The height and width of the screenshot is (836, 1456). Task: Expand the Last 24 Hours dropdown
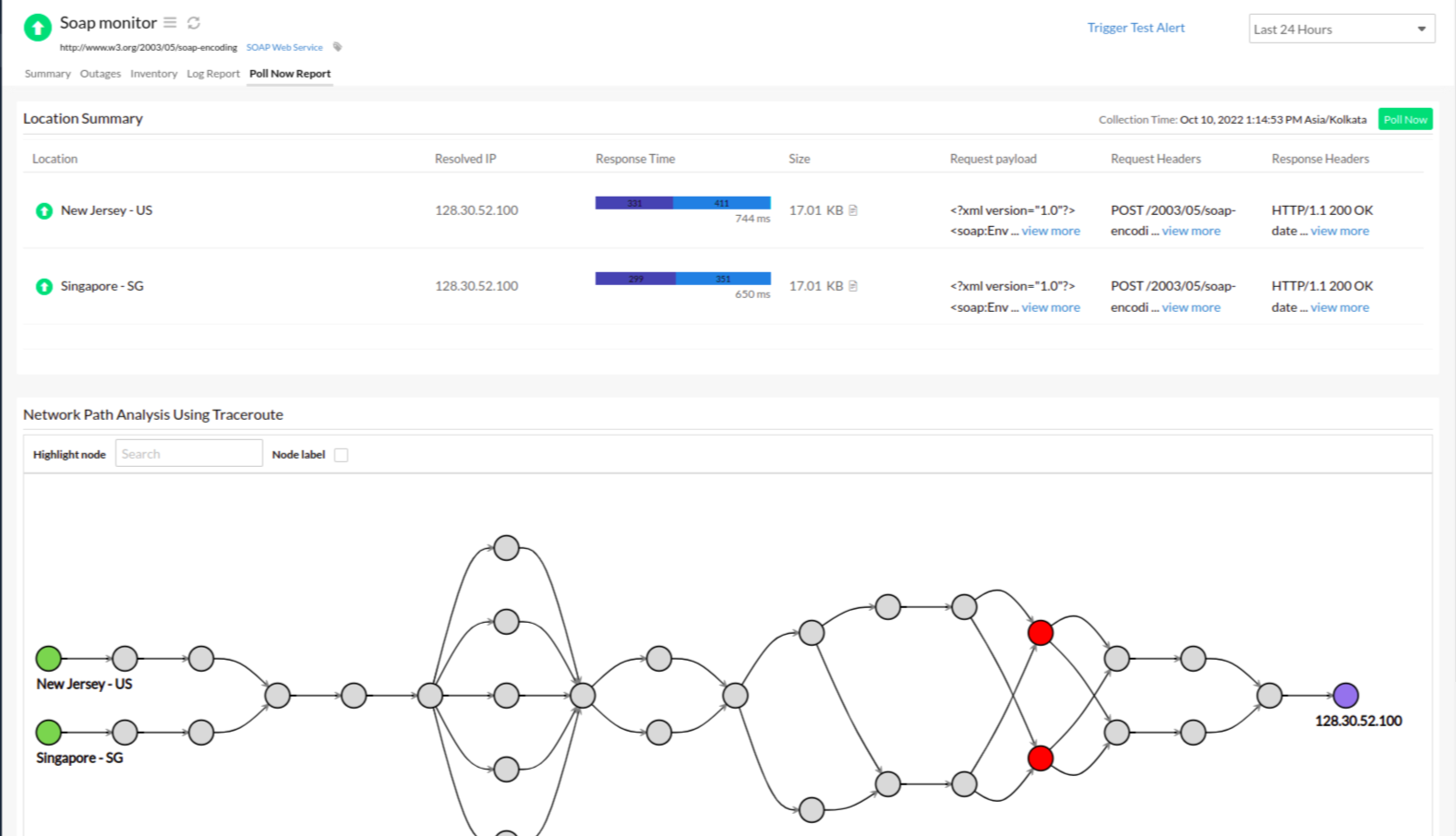click(x=1341, y=30)
